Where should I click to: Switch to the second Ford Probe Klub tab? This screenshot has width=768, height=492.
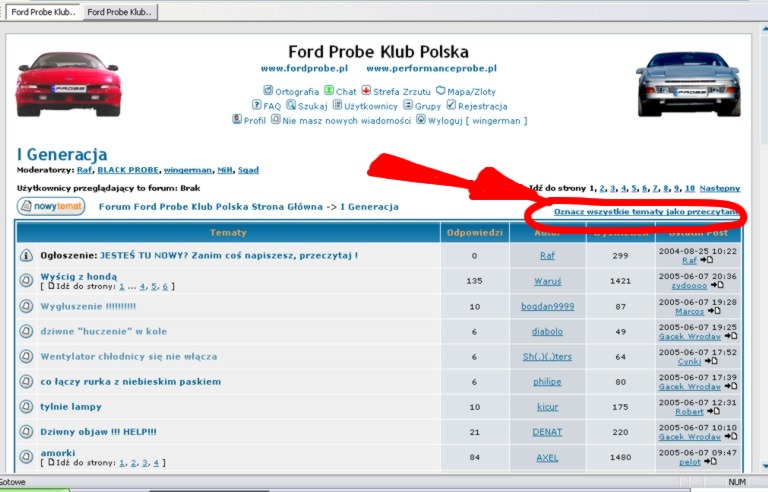(x=120, y=12)
